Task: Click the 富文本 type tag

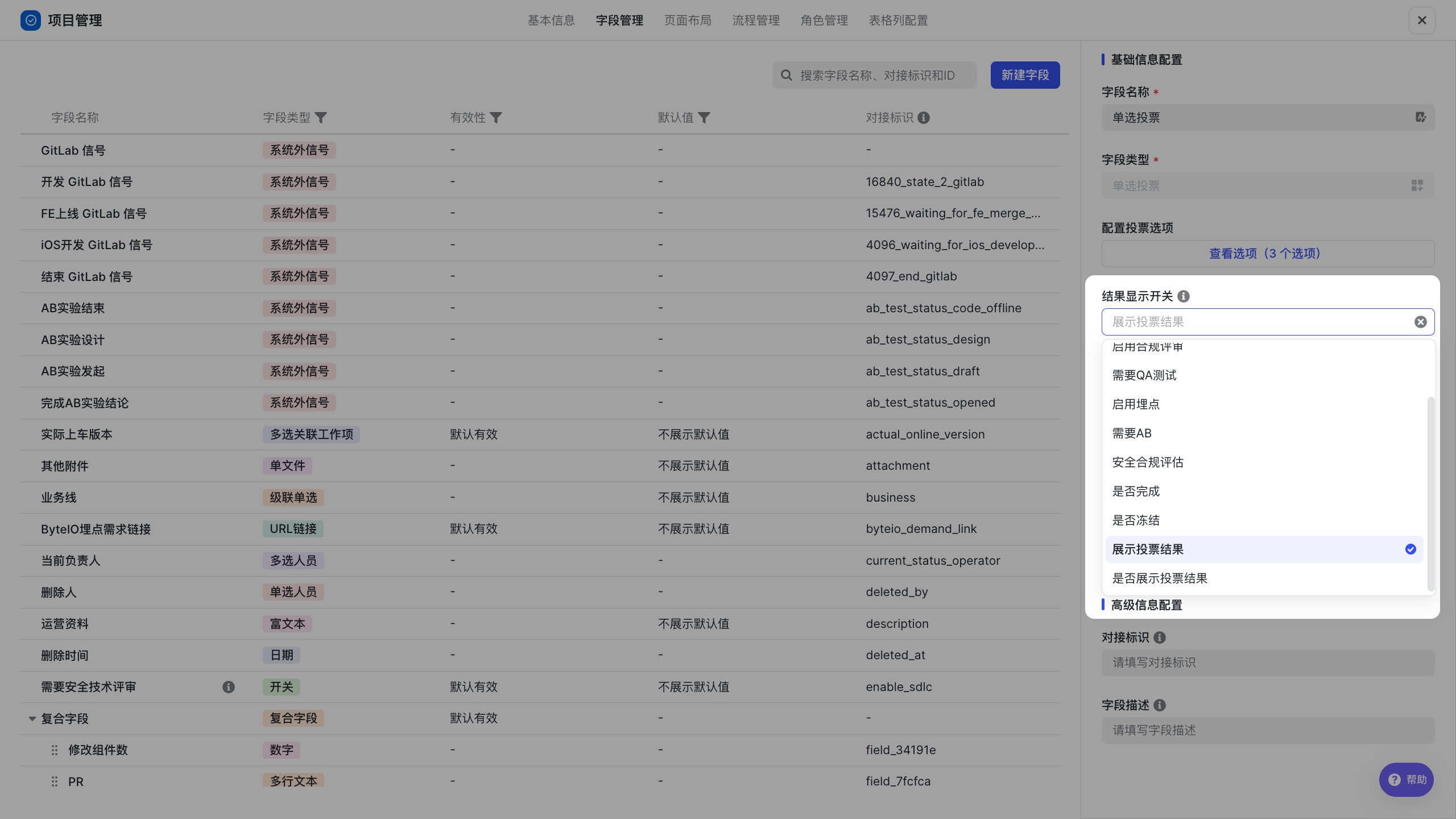Action: pos(287,624)
